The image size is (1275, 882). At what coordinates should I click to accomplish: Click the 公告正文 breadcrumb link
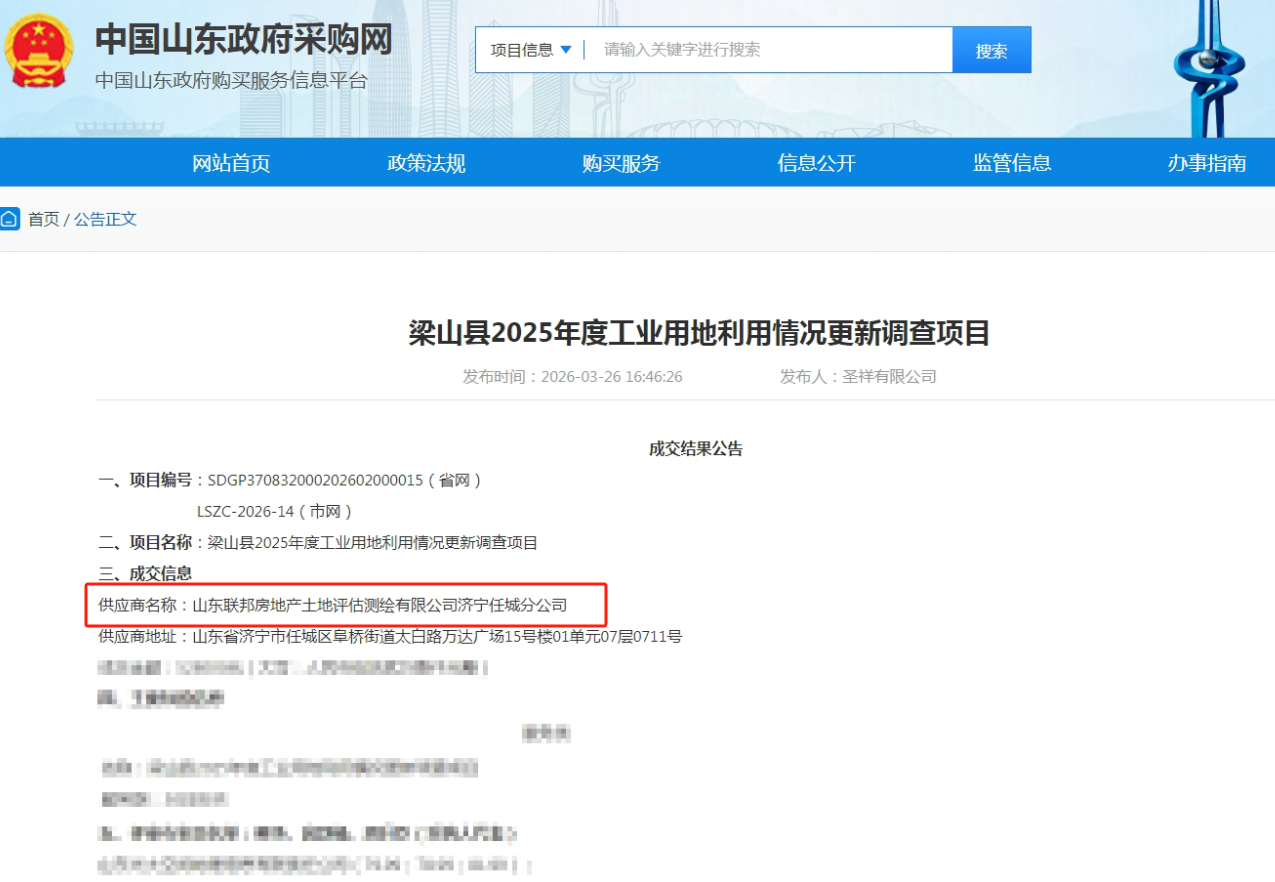tap(105, 219)
